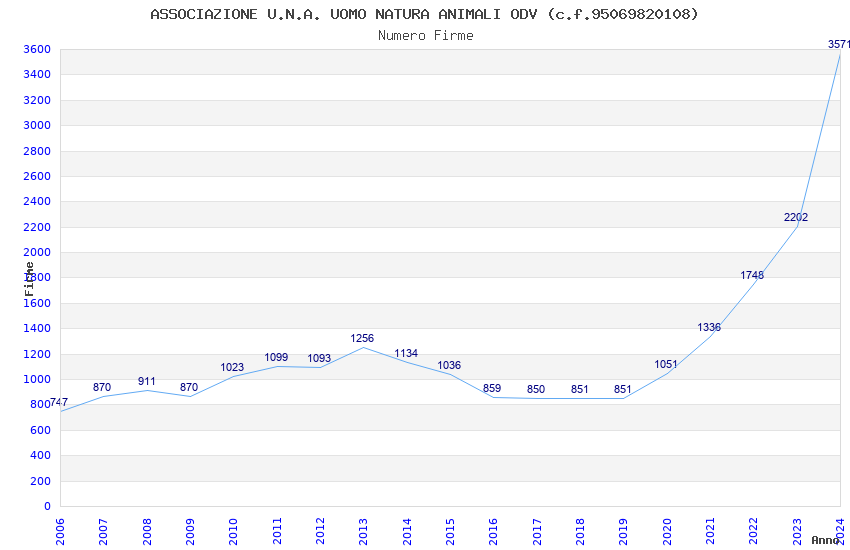Click y-axis value 0
850x550 pixels.
point(48,506)
